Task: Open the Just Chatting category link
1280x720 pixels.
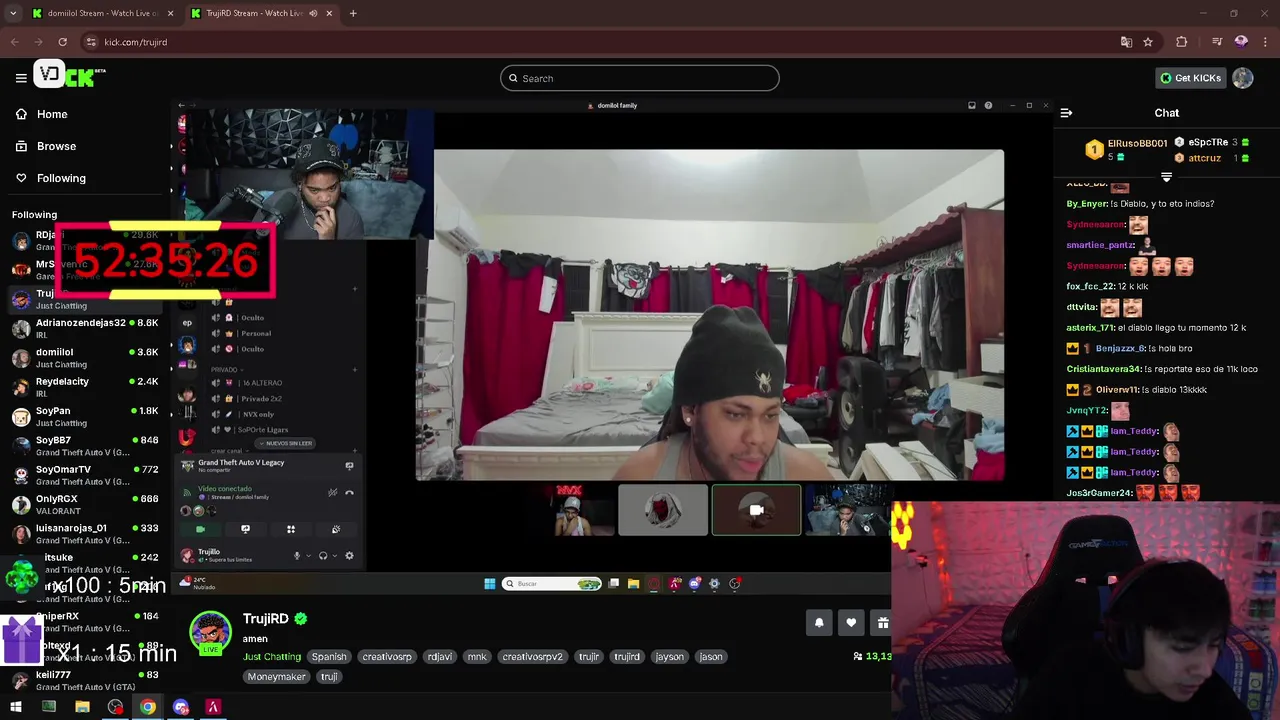Action: tap(272, 657)
